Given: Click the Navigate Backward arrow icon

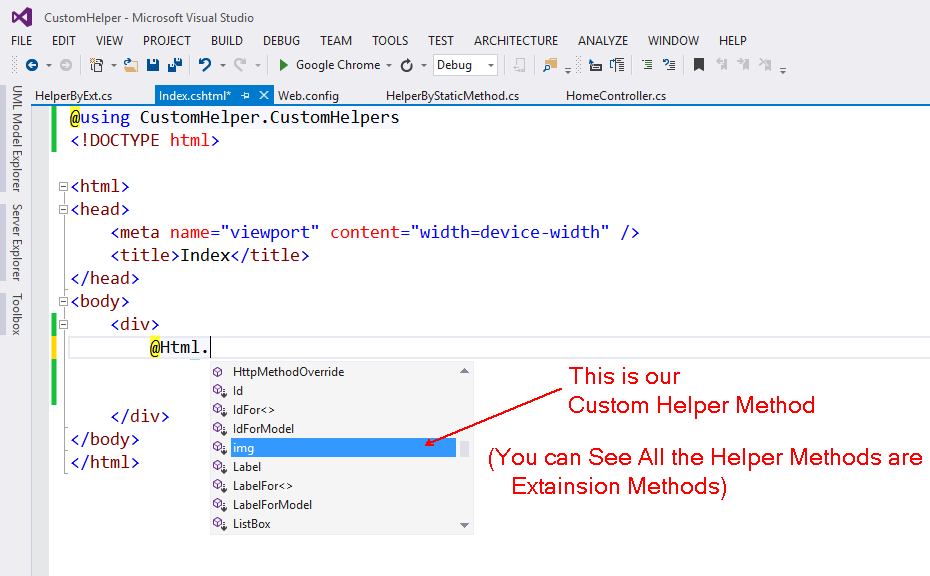Looking at the screenshot, I should pyautogui.click(x=32, y=65).
